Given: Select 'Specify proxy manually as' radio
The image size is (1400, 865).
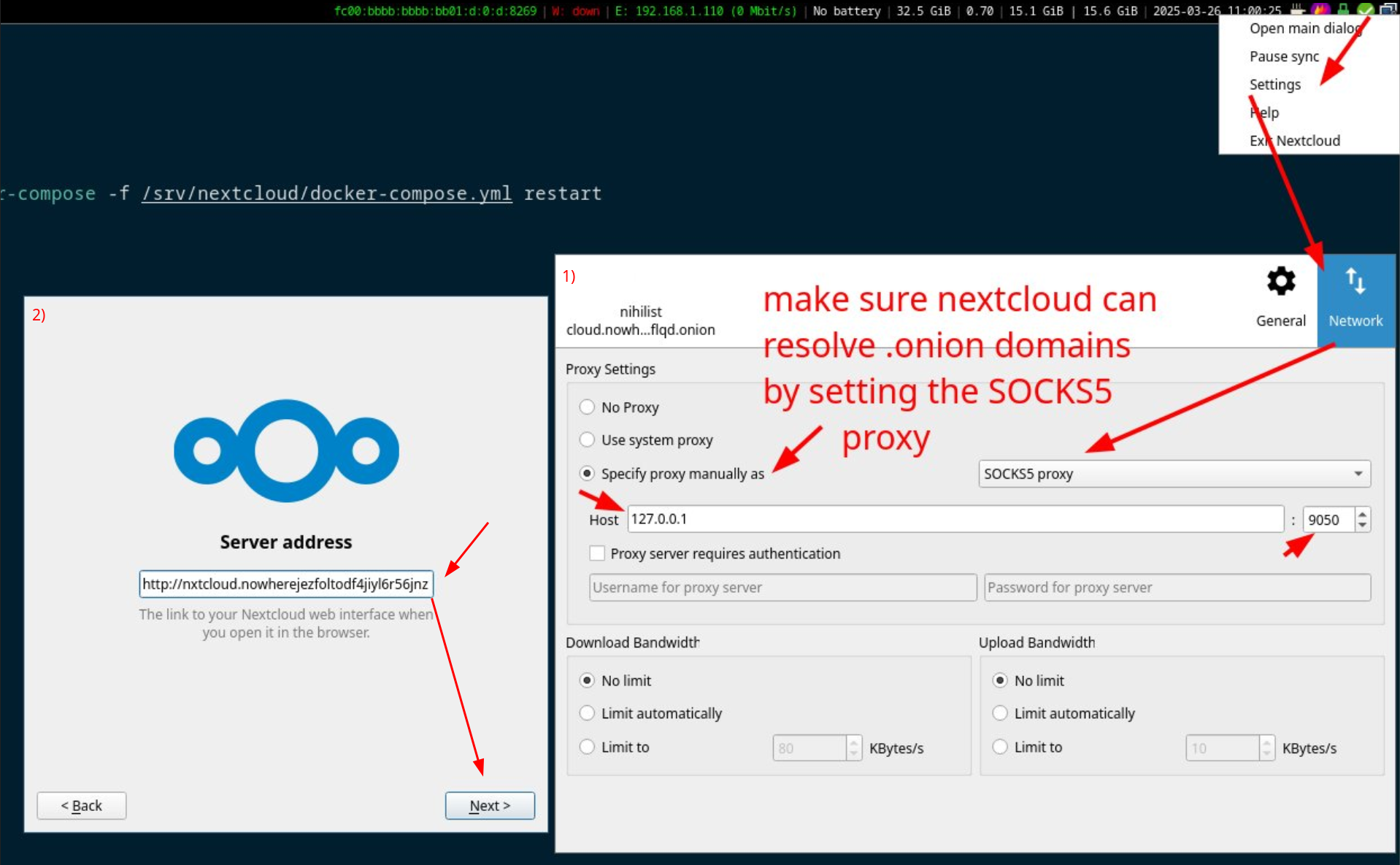Looking at the screenshot, I should [x=587, y=473].
